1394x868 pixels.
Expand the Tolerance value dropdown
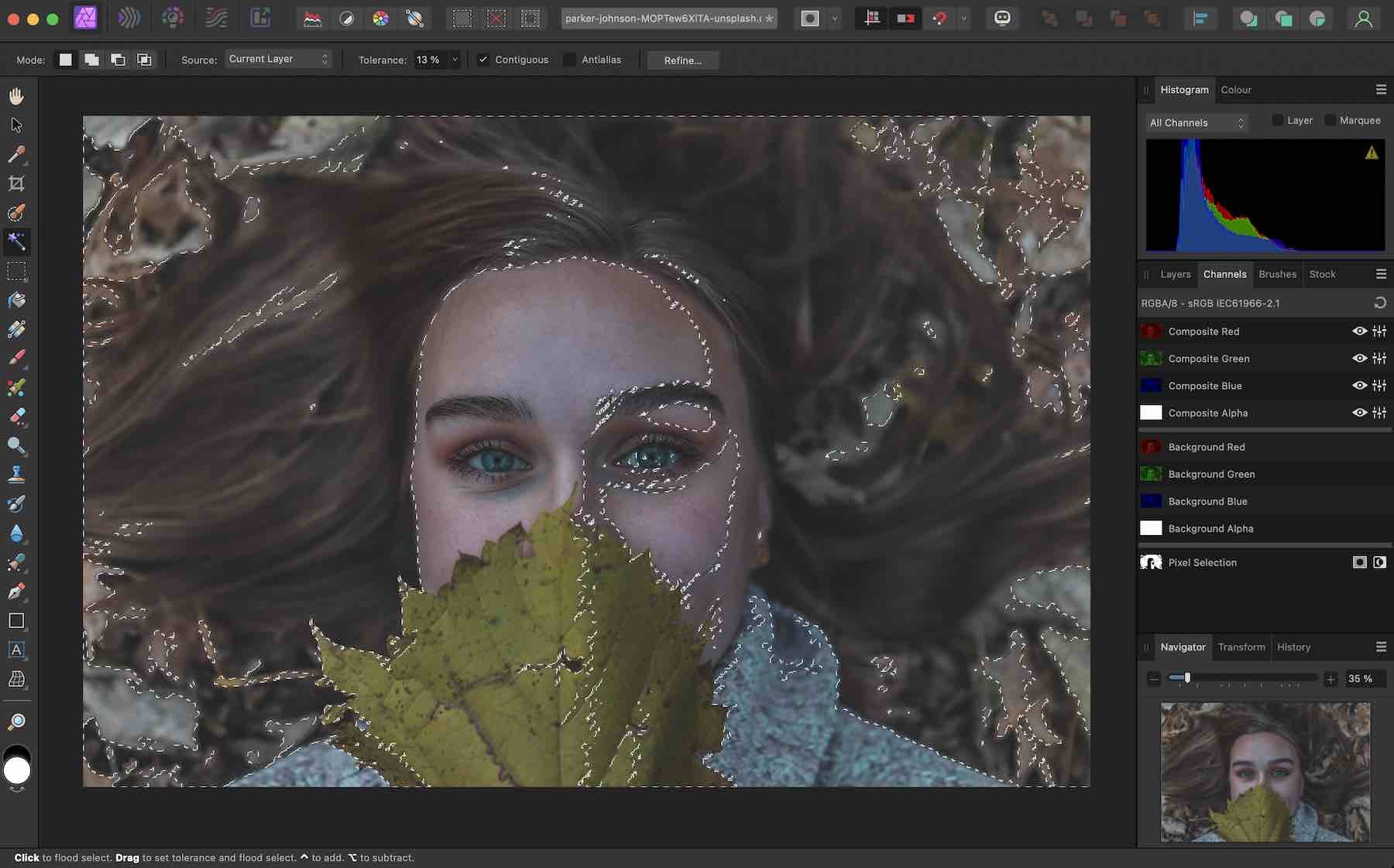point(454,59)
